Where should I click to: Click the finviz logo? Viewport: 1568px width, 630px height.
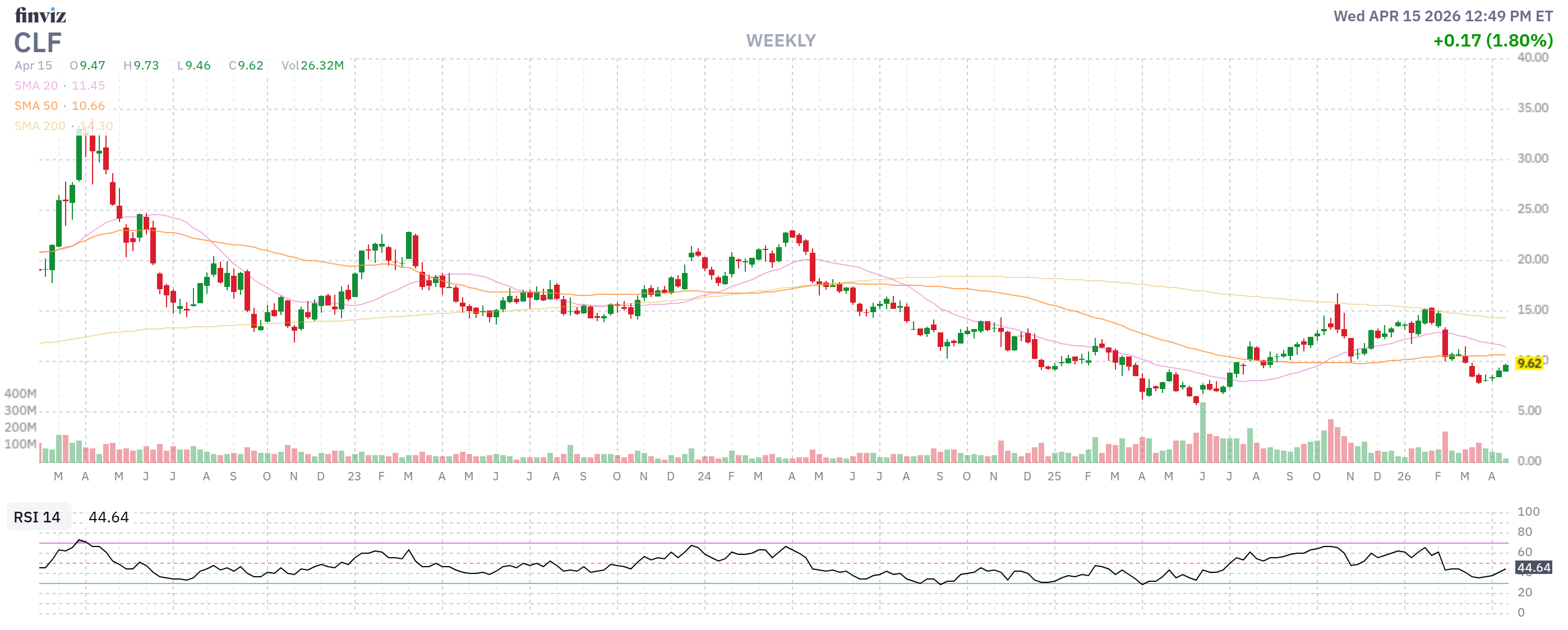point(40,15)
